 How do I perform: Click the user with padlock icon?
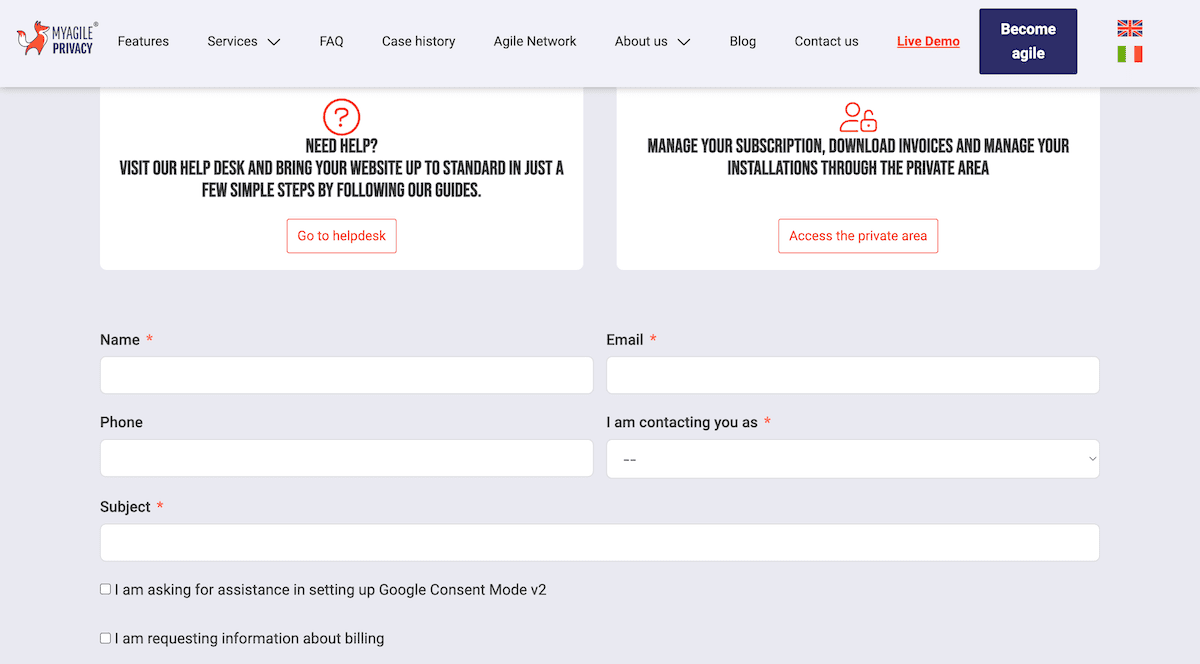click(x=858, y=117)
